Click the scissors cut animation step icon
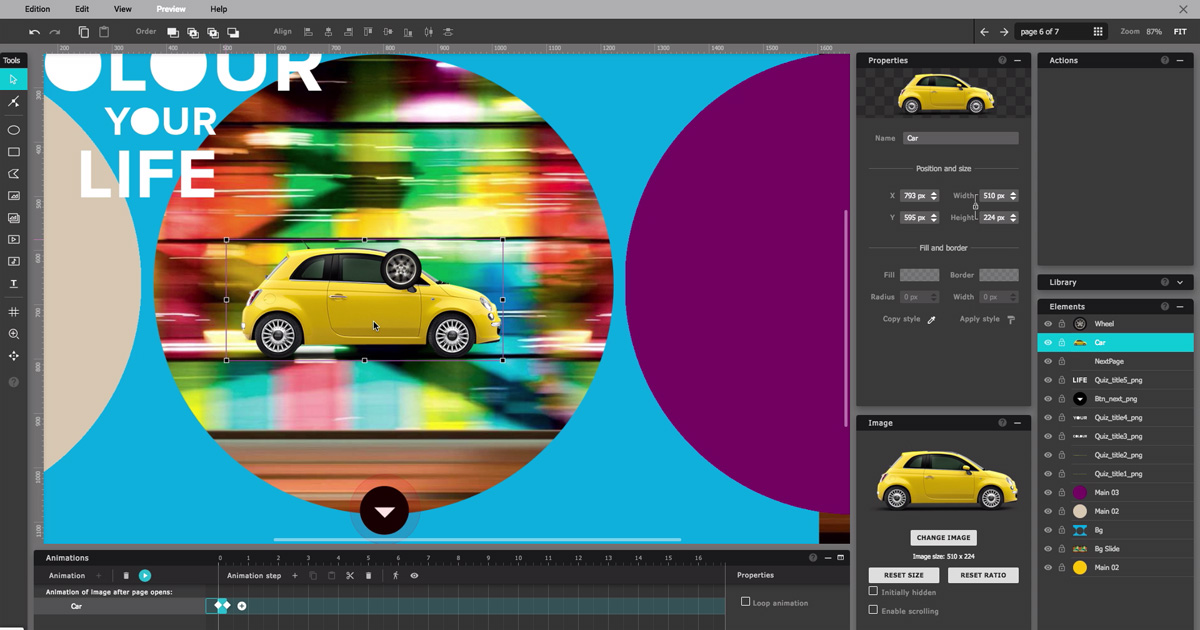Viewport: 1200px width, 630px height. (350, 576)
